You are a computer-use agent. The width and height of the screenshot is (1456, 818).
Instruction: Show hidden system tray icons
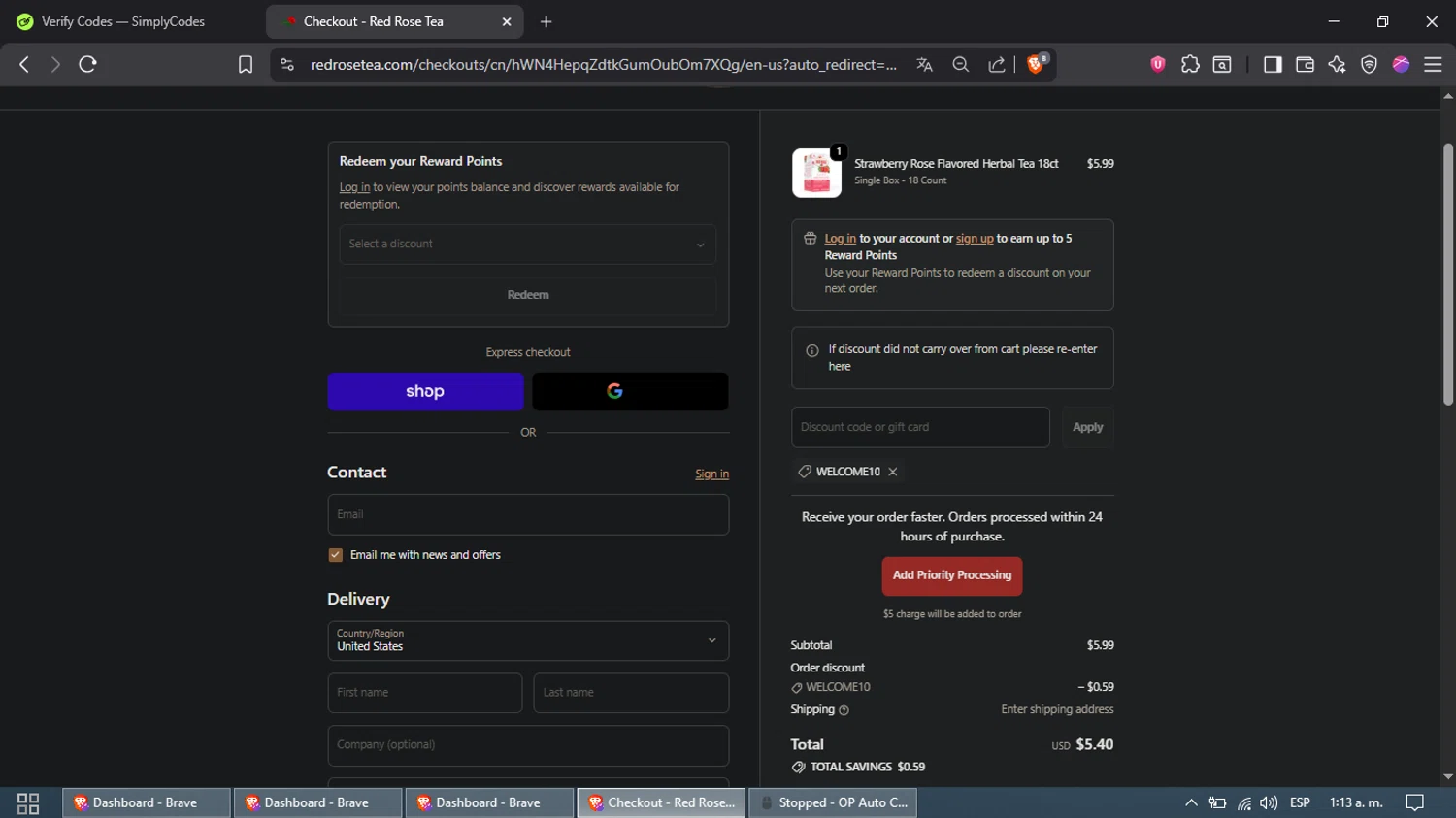(1191, 802)
